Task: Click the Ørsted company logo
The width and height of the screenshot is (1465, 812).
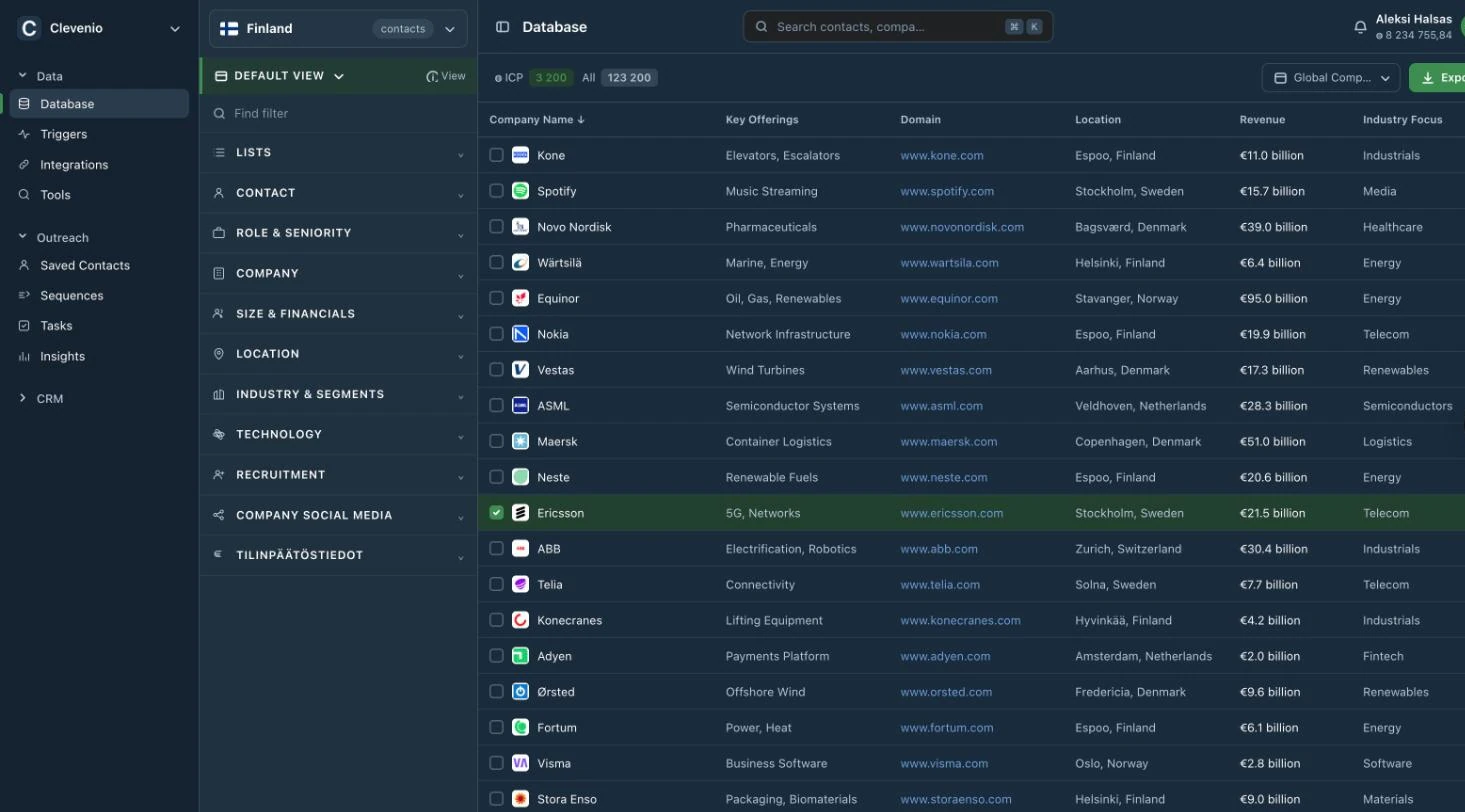Action: click(x=520, y=692)
